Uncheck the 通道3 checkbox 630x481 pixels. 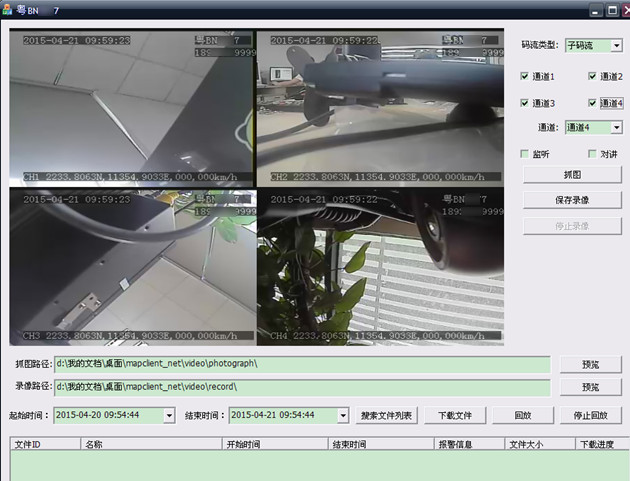526,103
